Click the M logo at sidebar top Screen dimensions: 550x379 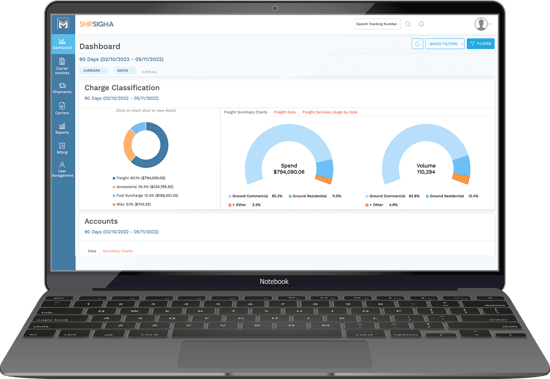pyautogui.click(x=63, y=24)
